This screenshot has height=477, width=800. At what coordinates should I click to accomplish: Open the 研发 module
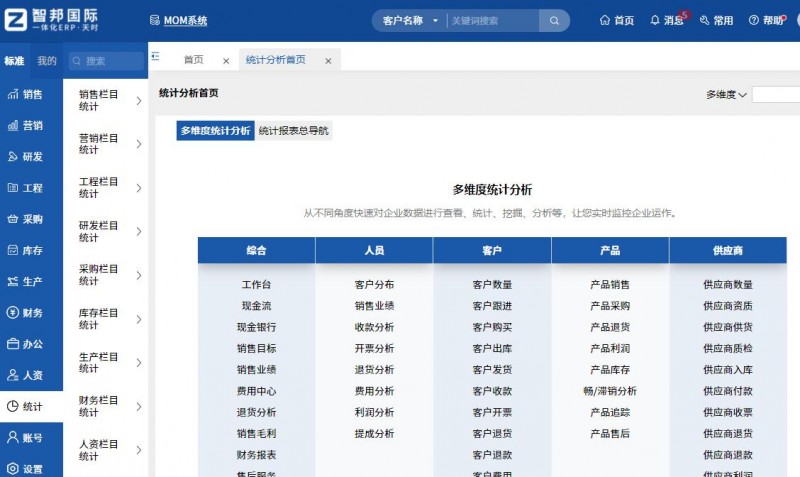(31, 157)
